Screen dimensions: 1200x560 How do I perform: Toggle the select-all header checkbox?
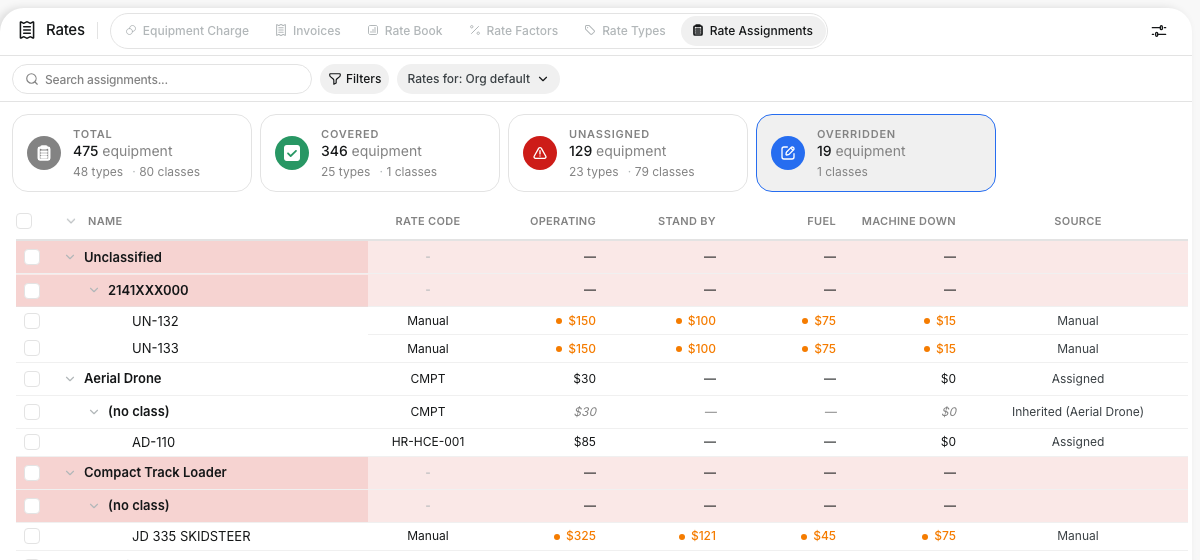24,221
